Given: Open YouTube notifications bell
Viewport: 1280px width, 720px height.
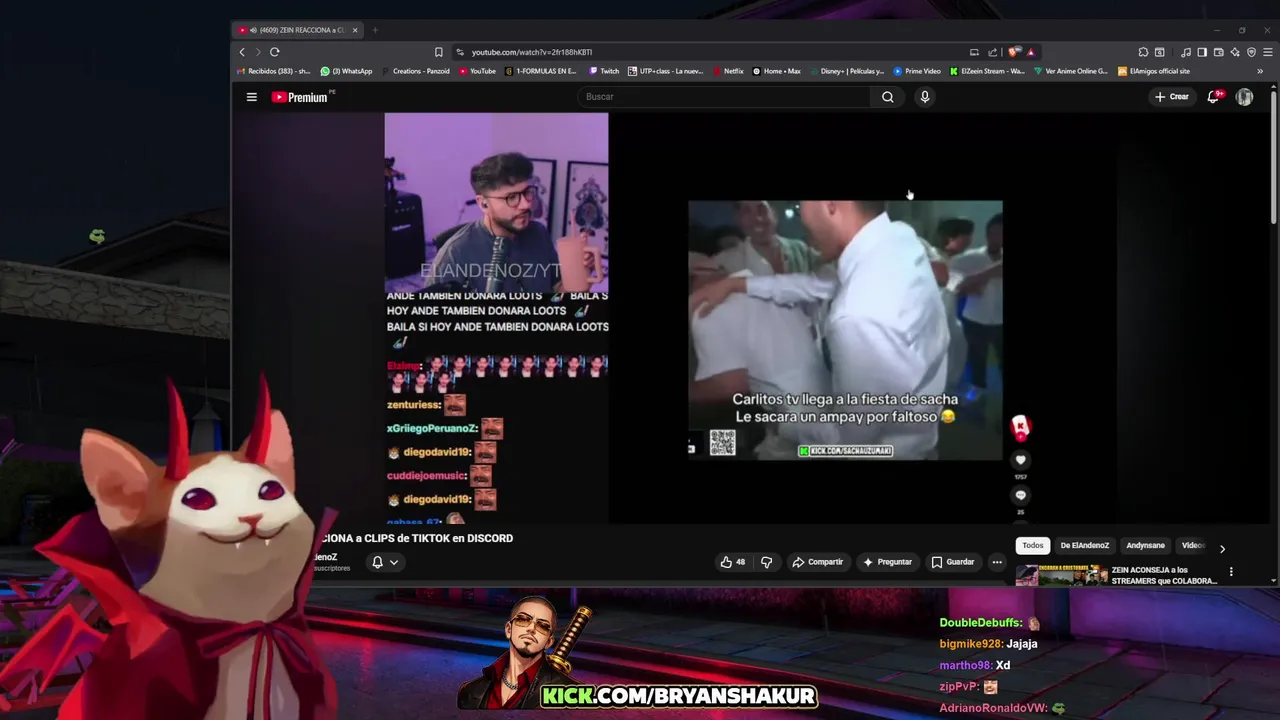Looking at the screenshot, I should [x=1214, y=97].
